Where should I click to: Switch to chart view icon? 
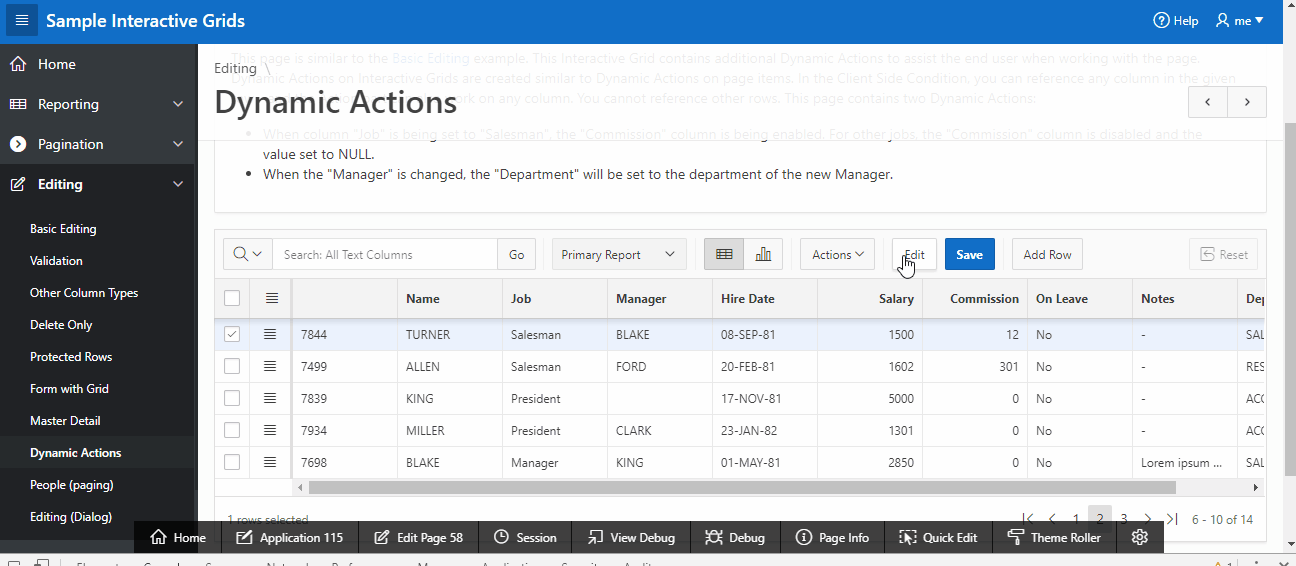tap(763, 254)
